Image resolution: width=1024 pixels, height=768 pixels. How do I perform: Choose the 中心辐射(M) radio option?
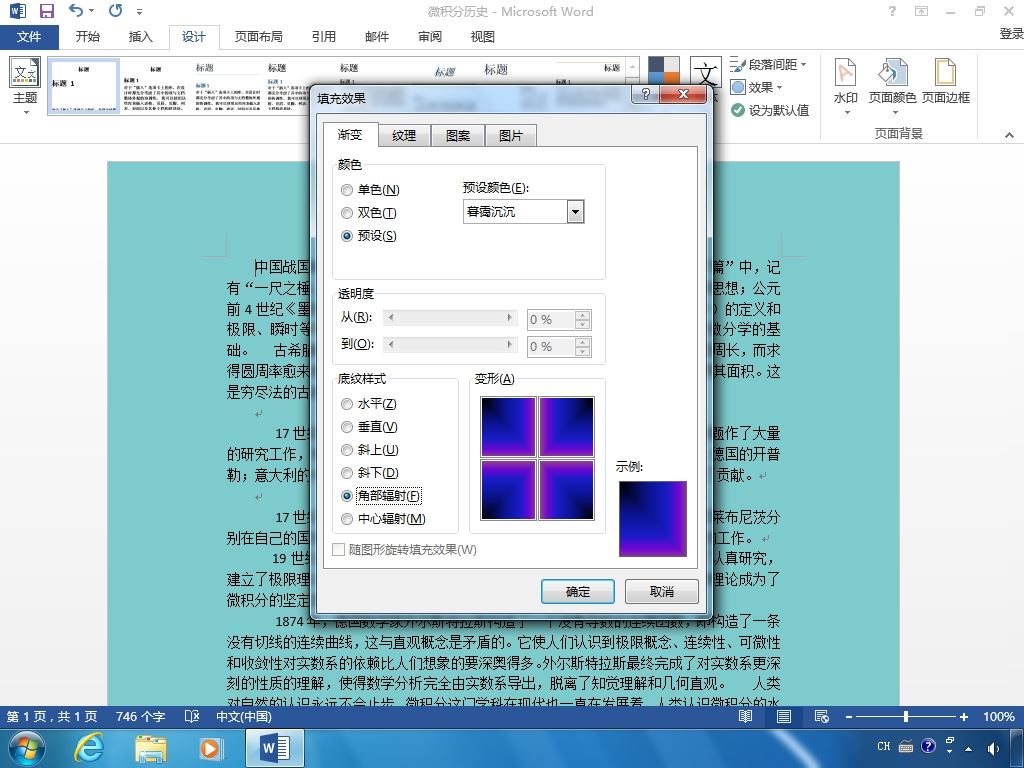(x=347, y=519)
